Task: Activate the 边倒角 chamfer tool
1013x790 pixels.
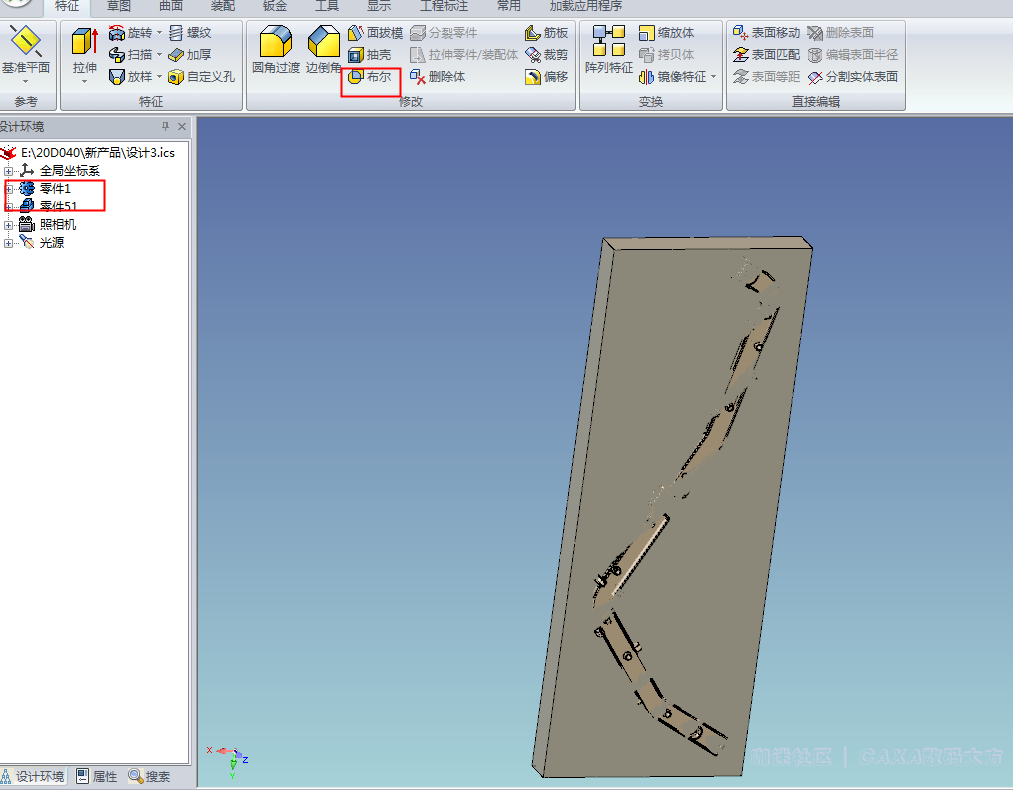Action: [324, 52]
